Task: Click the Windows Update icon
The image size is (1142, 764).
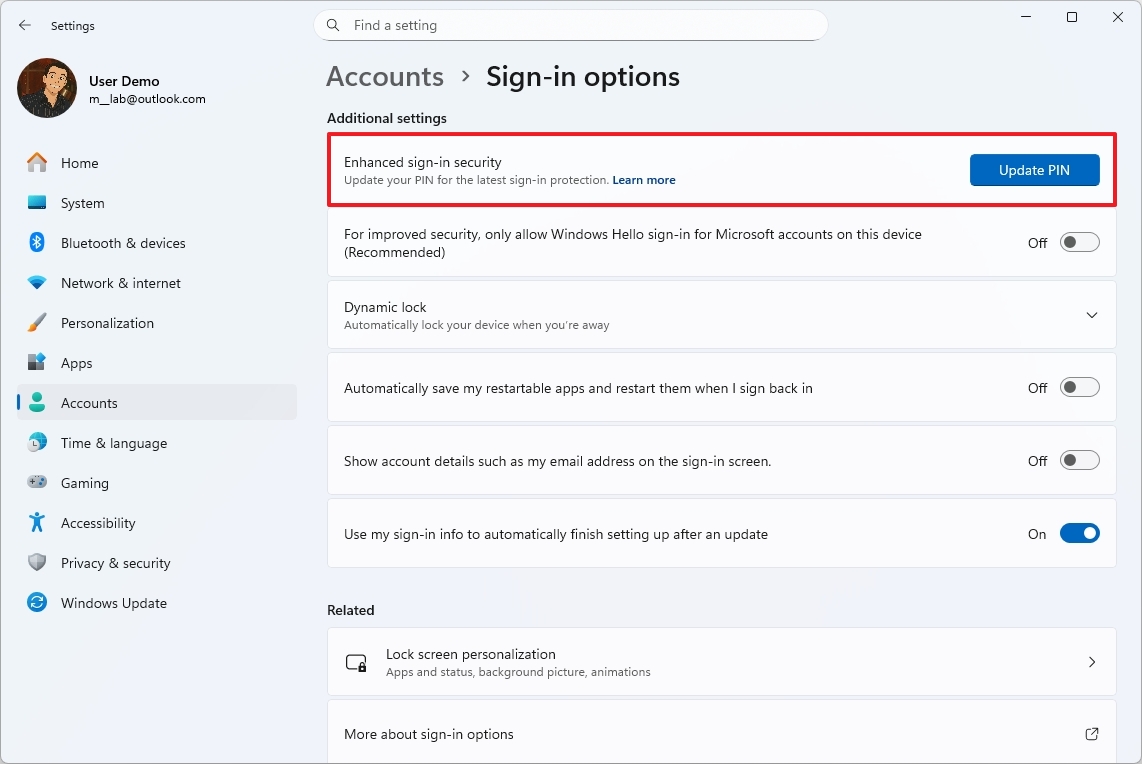Action: click(36, 603)
